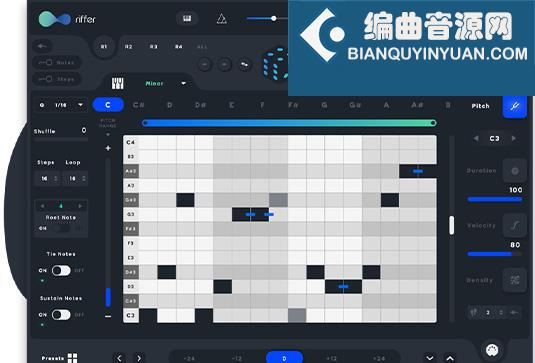Click the Velocity curve icon
535x363 pixels.
point(515,226)
